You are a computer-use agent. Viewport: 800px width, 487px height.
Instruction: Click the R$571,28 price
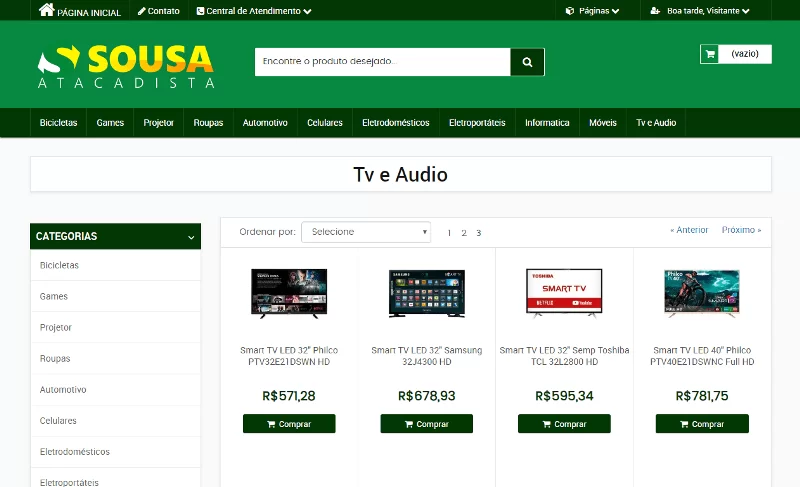pyautogui.click(x=289, y=396)
